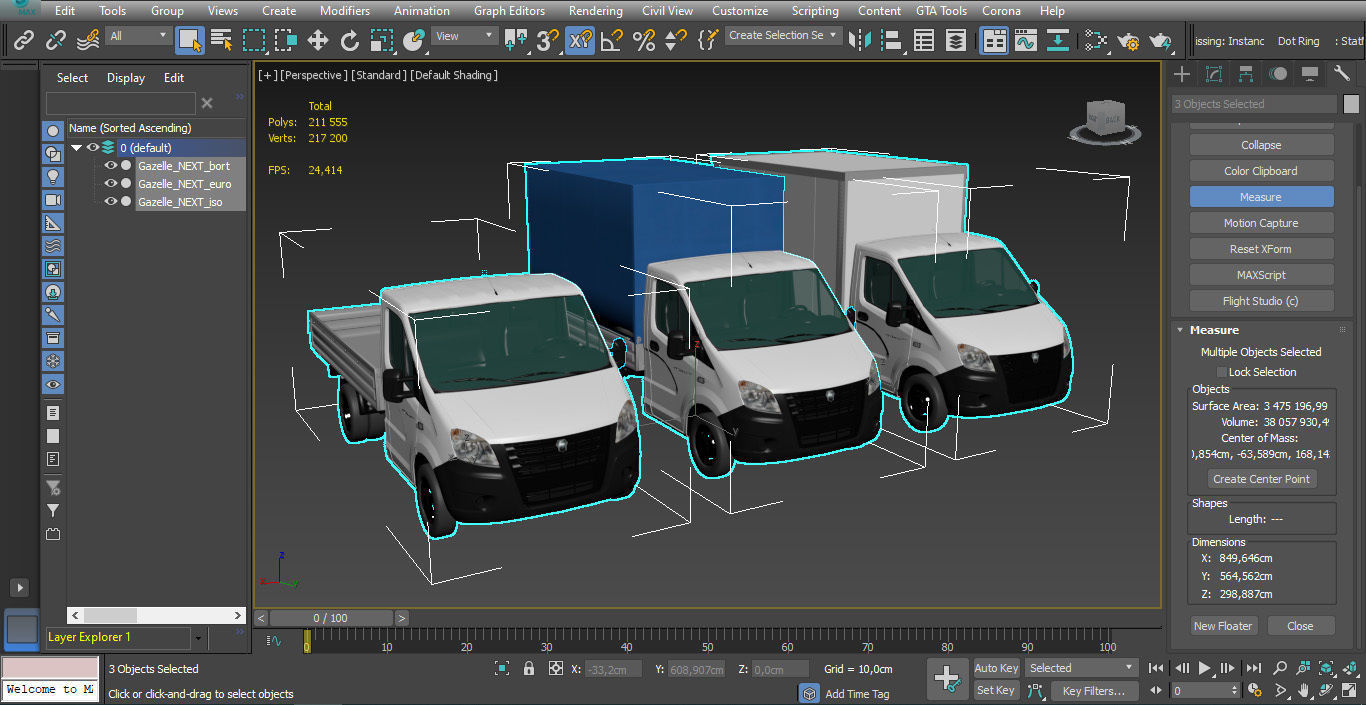The height and width of the screenshot is (705, 1366).
Task: Toggle Window/Crossing selection mode
Action: (286, 40)
